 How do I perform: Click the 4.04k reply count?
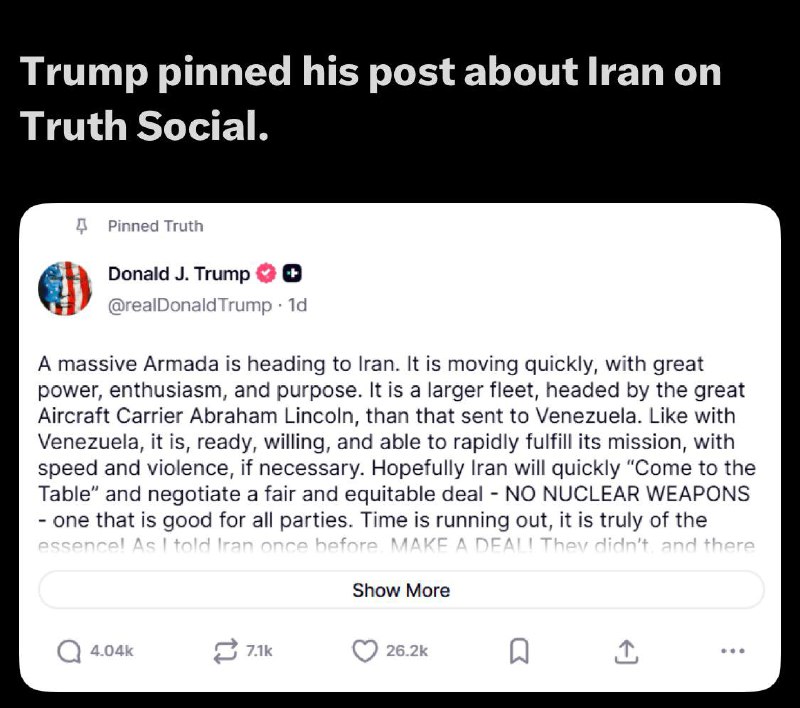[x=111, y=651]
